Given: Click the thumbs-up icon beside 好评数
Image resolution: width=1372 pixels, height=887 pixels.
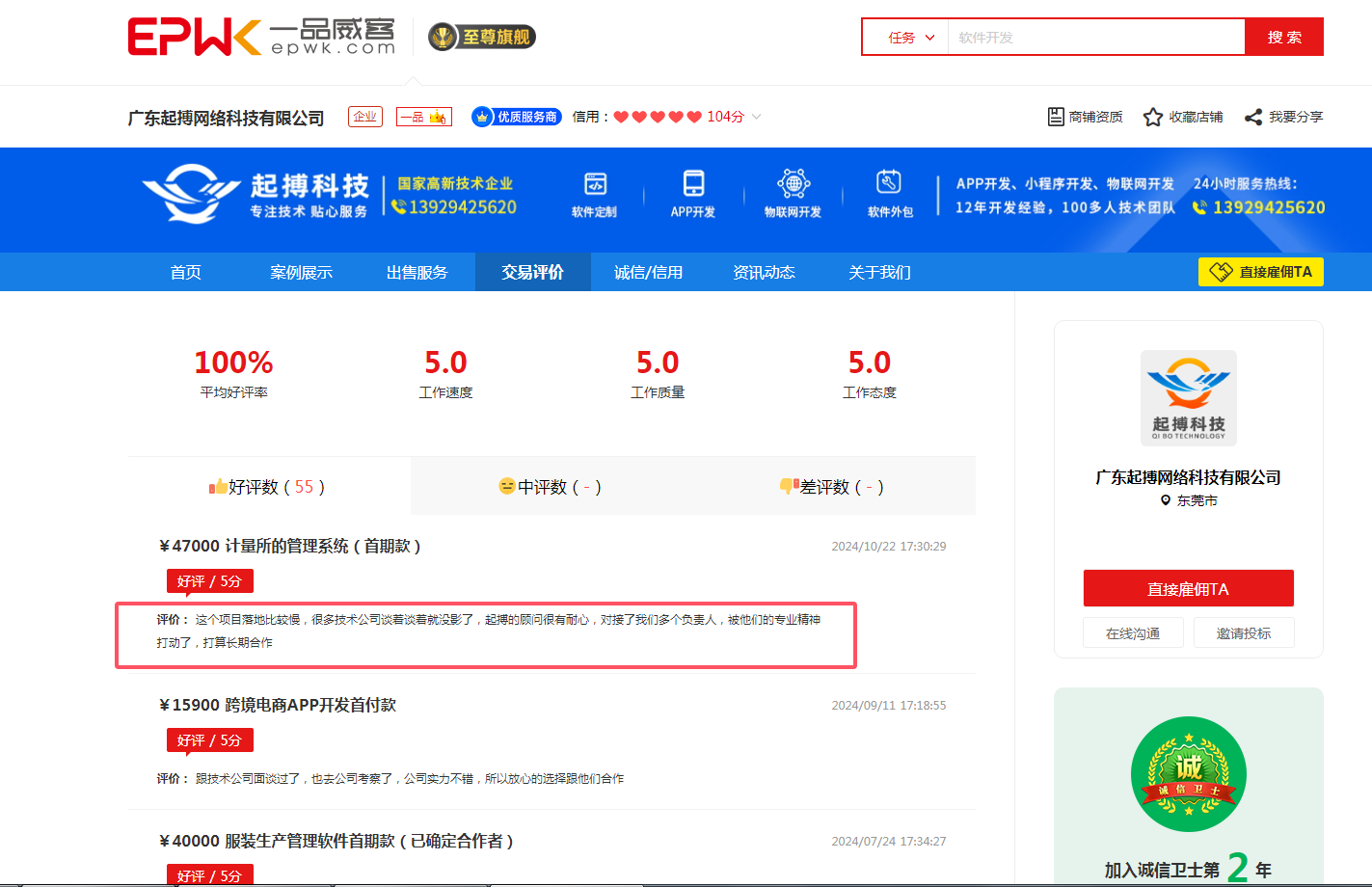Looking at the screenshot, I should point(218,486).
